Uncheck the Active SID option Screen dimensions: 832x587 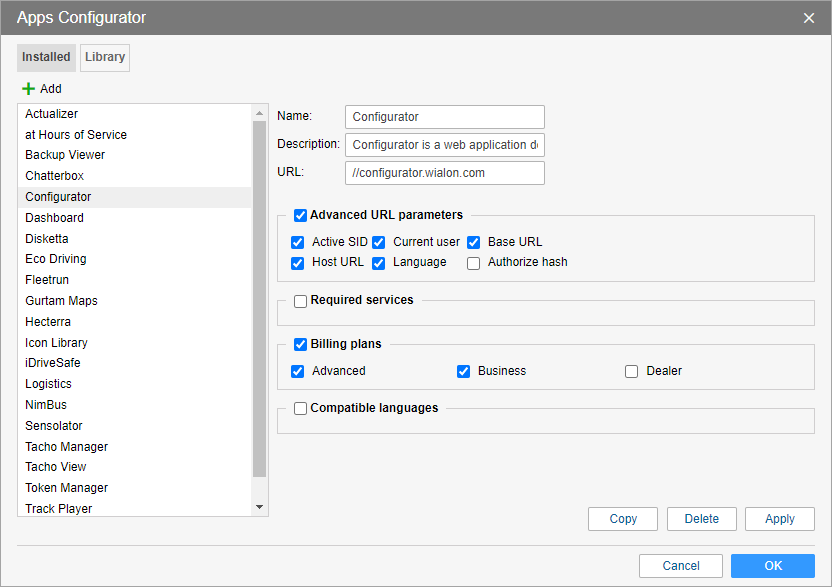[x=298, y=243]
